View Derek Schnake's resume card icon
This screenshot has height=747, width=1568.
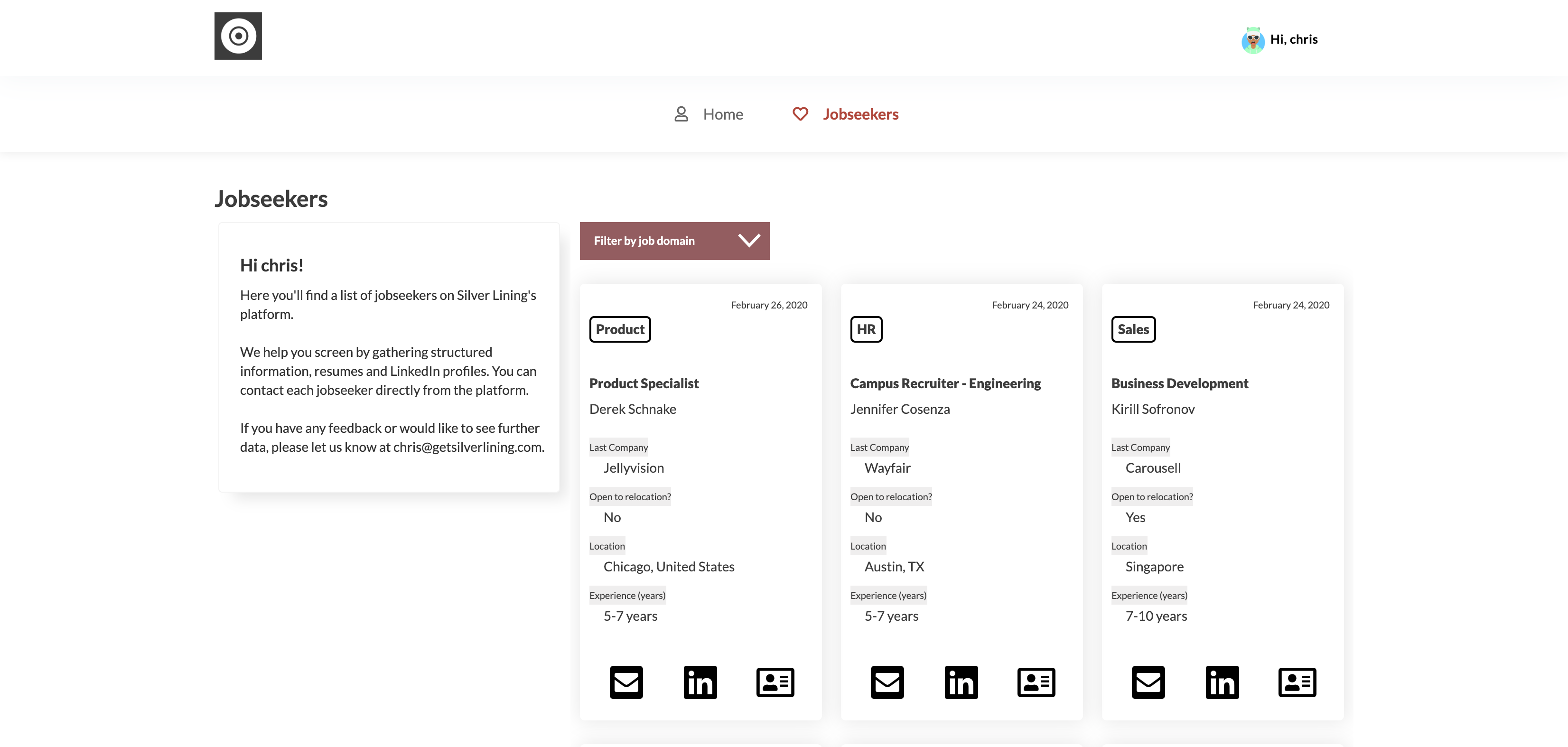point(775,682)
